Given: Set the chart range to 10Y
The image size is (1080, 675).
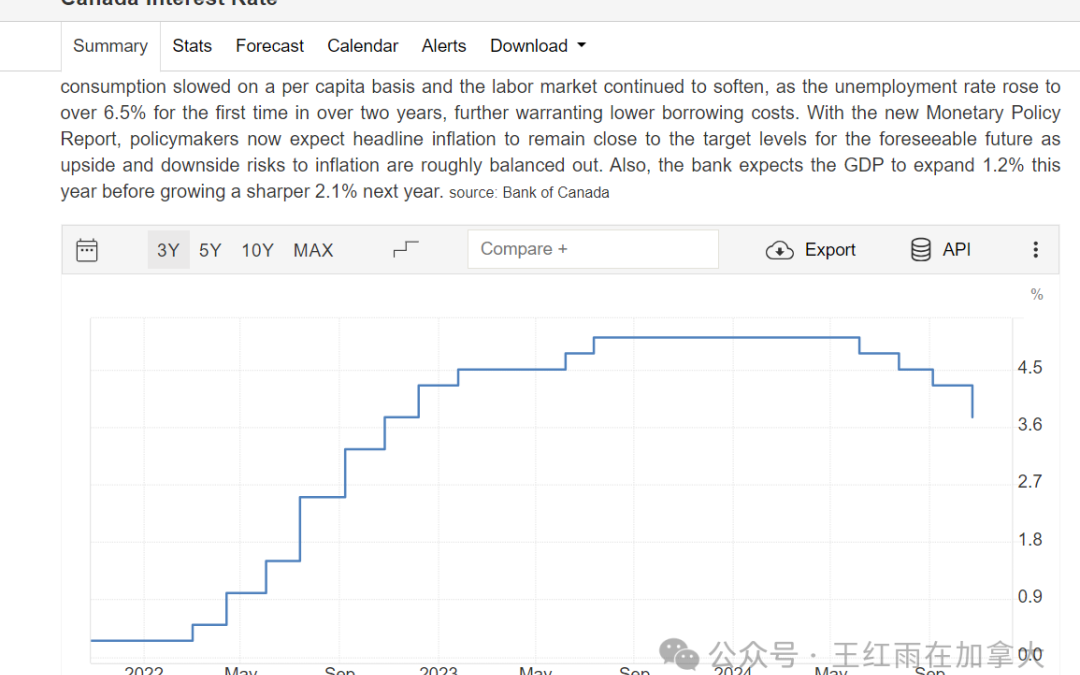Looking at the screenshot, I should coord(257,250).
